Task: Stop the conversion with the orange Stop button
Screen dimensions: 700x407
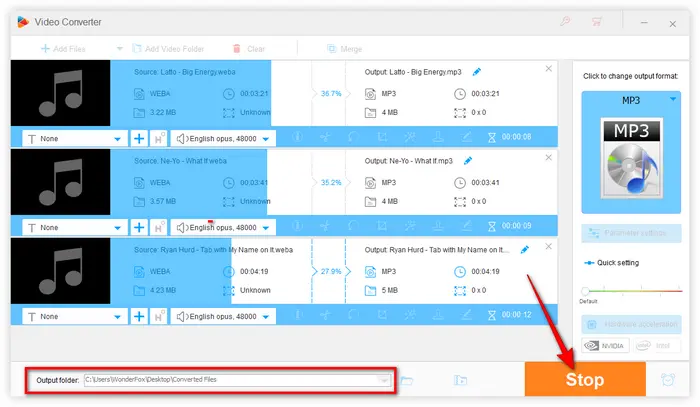Action: pos(585,379)
